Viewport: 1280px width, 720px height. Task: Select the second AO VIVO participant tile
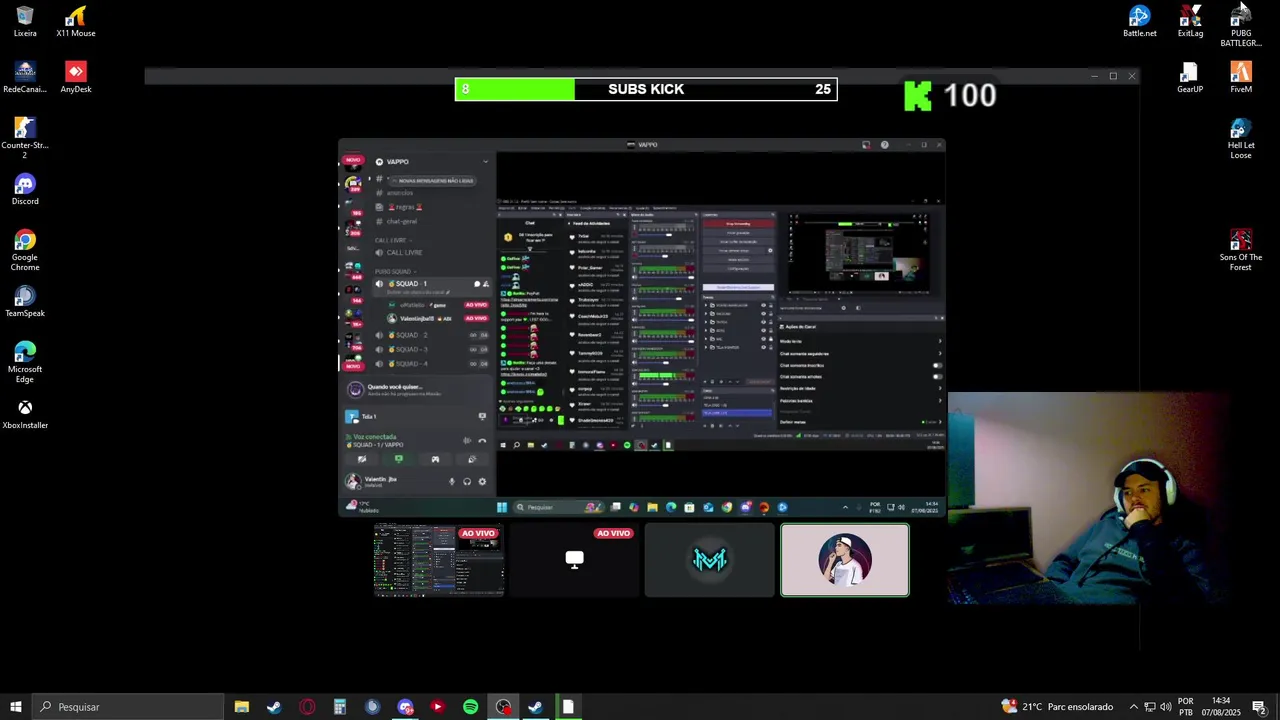(x=574, y=560)
